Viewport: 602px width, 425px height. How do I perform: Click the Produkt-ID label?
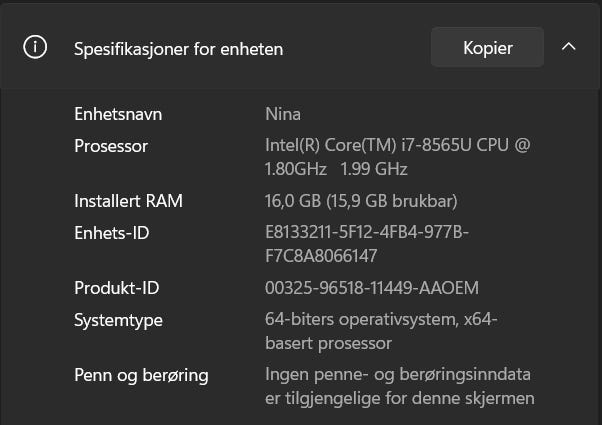(x=117, y=288)
